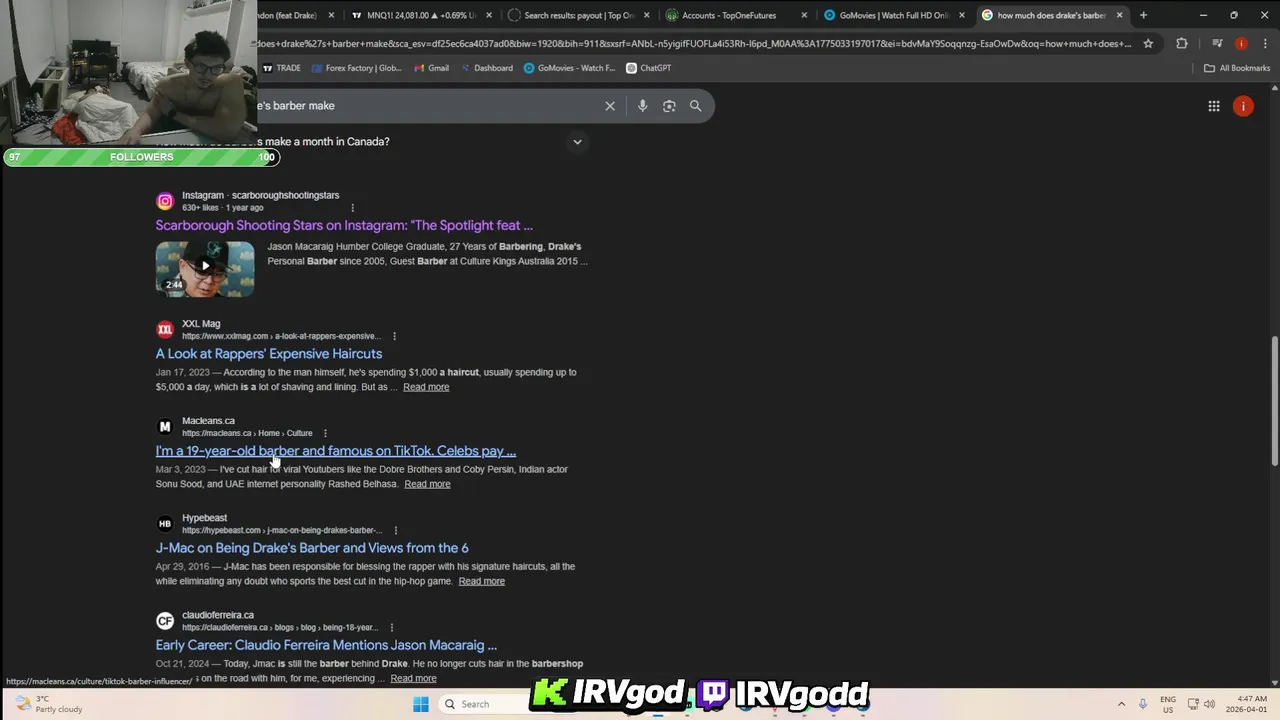Open the weather widget showing 3°C
Image resolution: width=1280 pixels, height=720 pixels.
(x=47, y=704)
